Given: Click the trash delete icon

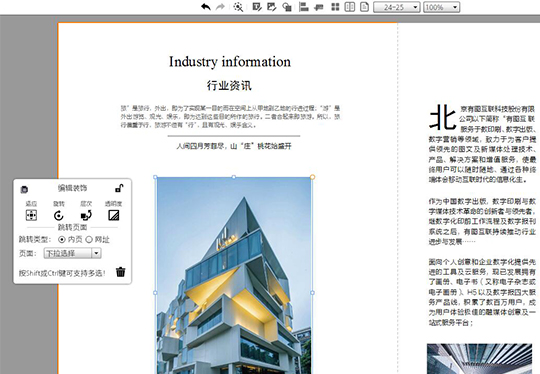Looking at the screenshot, I should coord(121,272).
